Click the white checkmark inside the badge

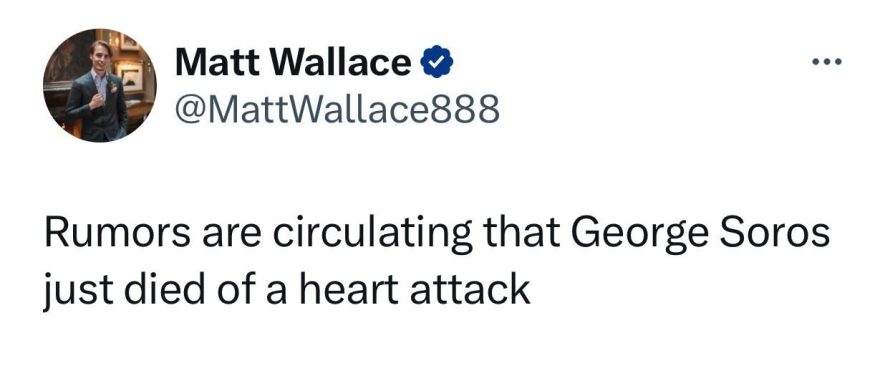tap(437, 62)
